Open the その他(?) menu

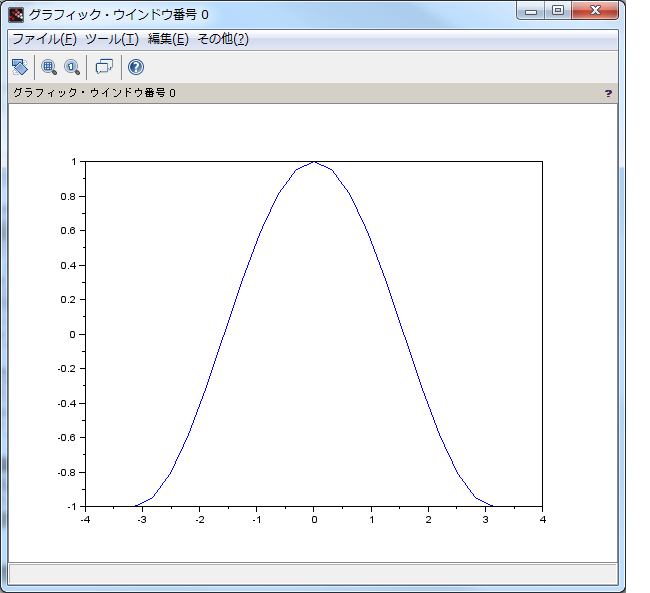(223, 39)
